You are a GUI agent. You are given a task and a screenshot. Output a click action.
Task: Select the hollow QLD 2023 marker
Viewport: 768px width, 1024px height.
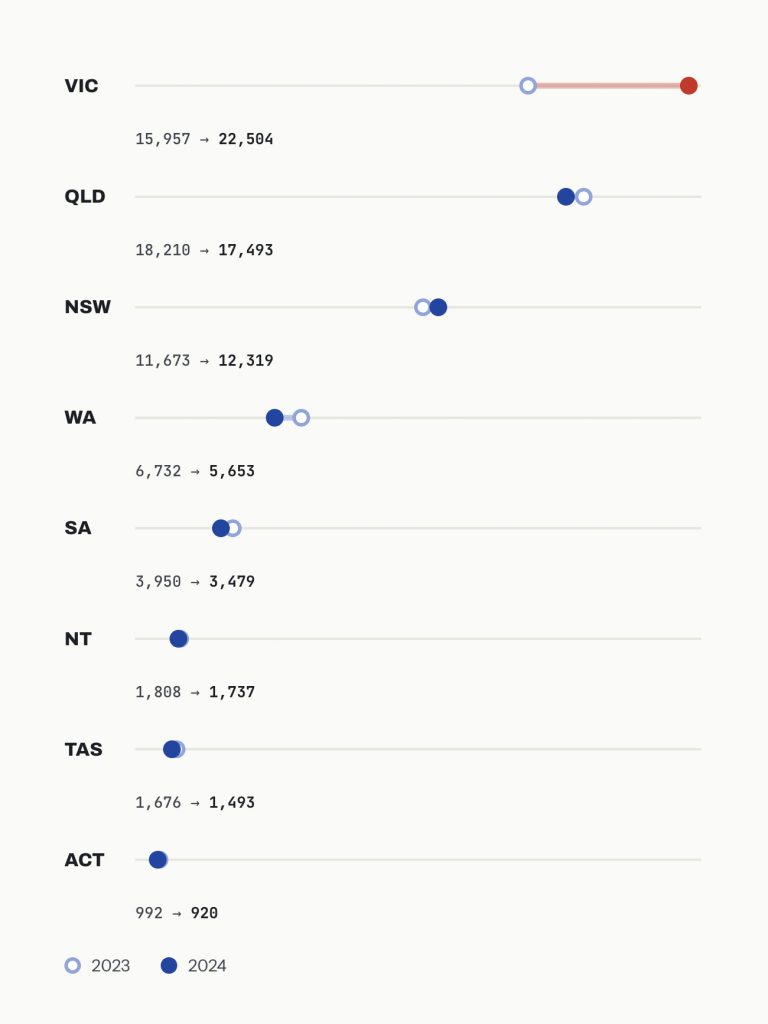(584, 197)
